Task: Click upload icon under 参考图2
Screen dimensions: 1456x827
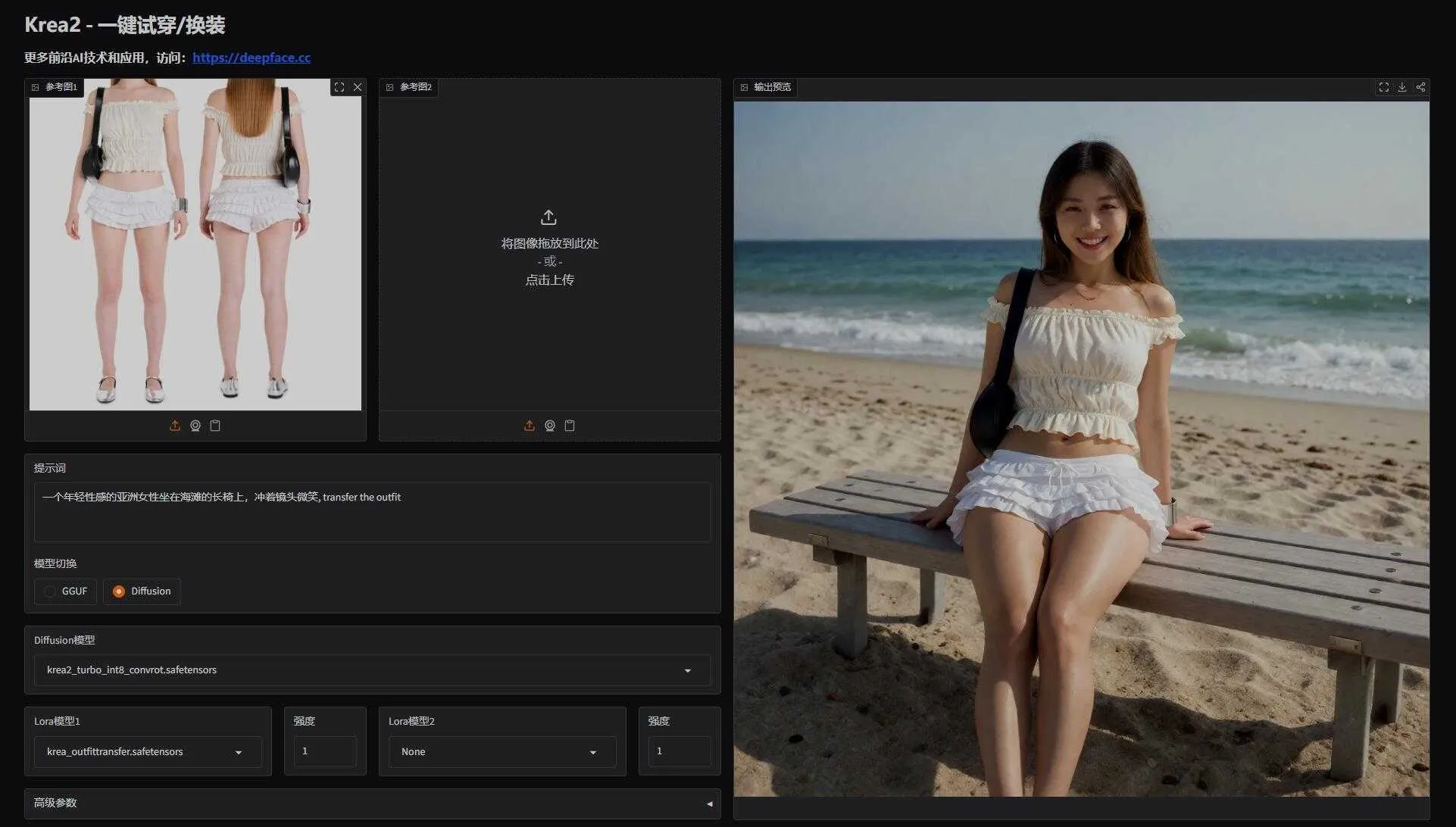Action: [530, 426]
